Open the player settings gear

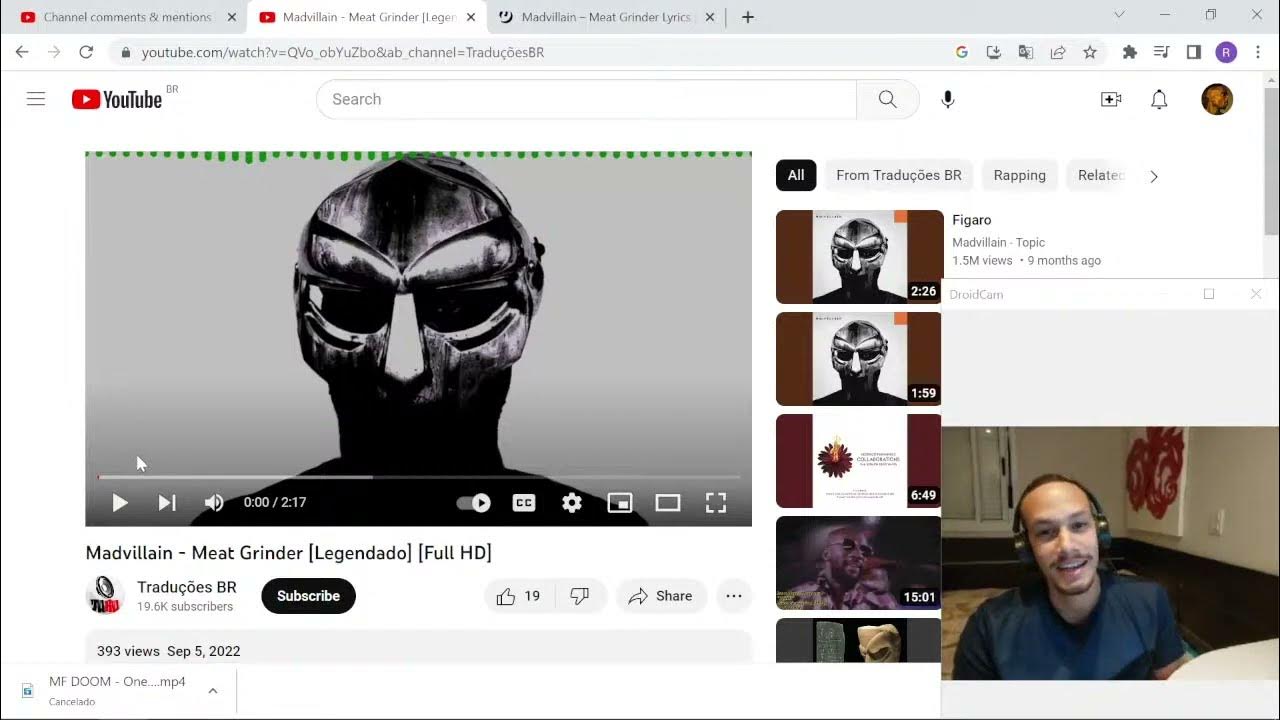[x=572, y=502]
